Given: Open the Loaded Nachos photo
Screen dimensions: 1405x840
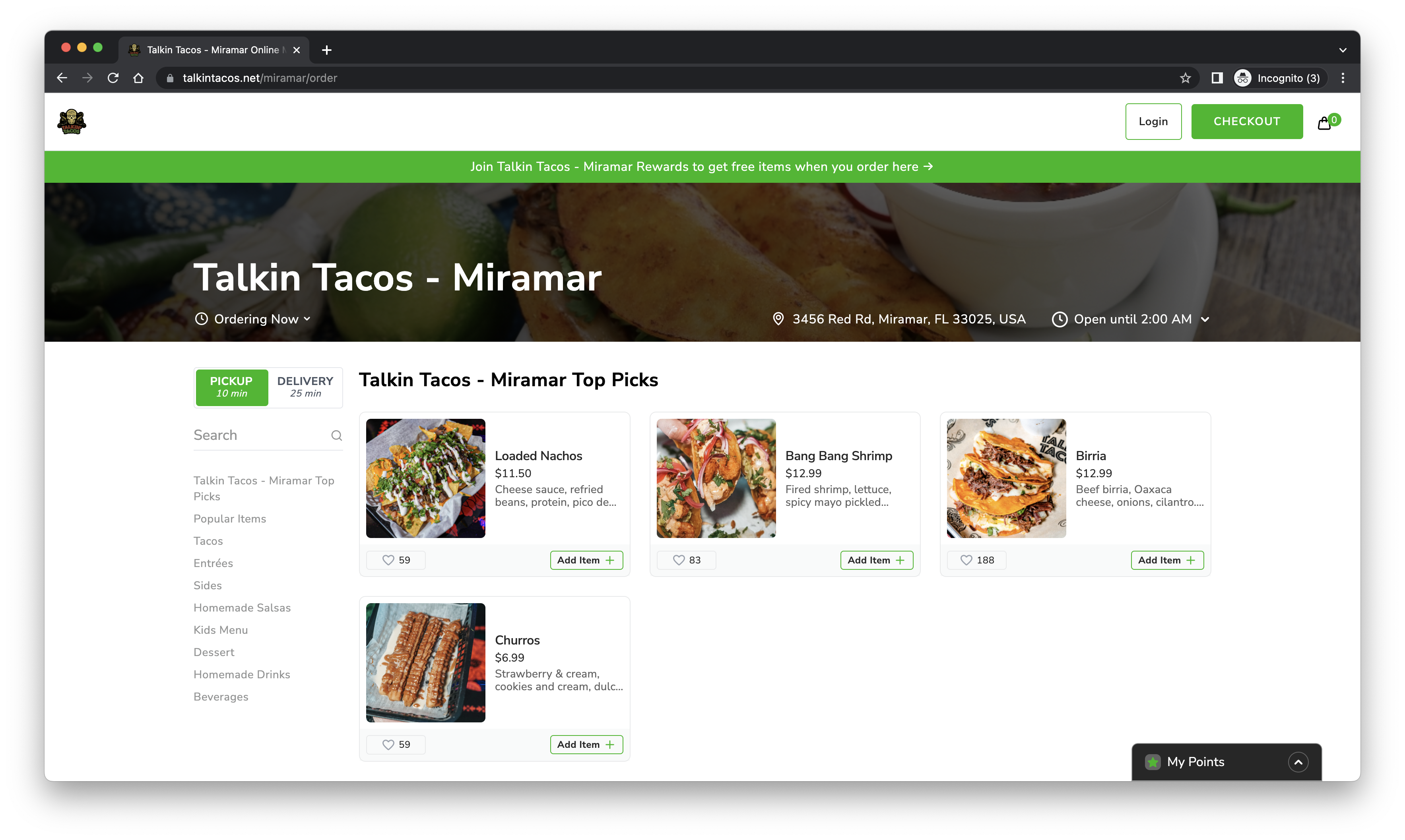Looking at the screenshot, I should coord(425,478).
